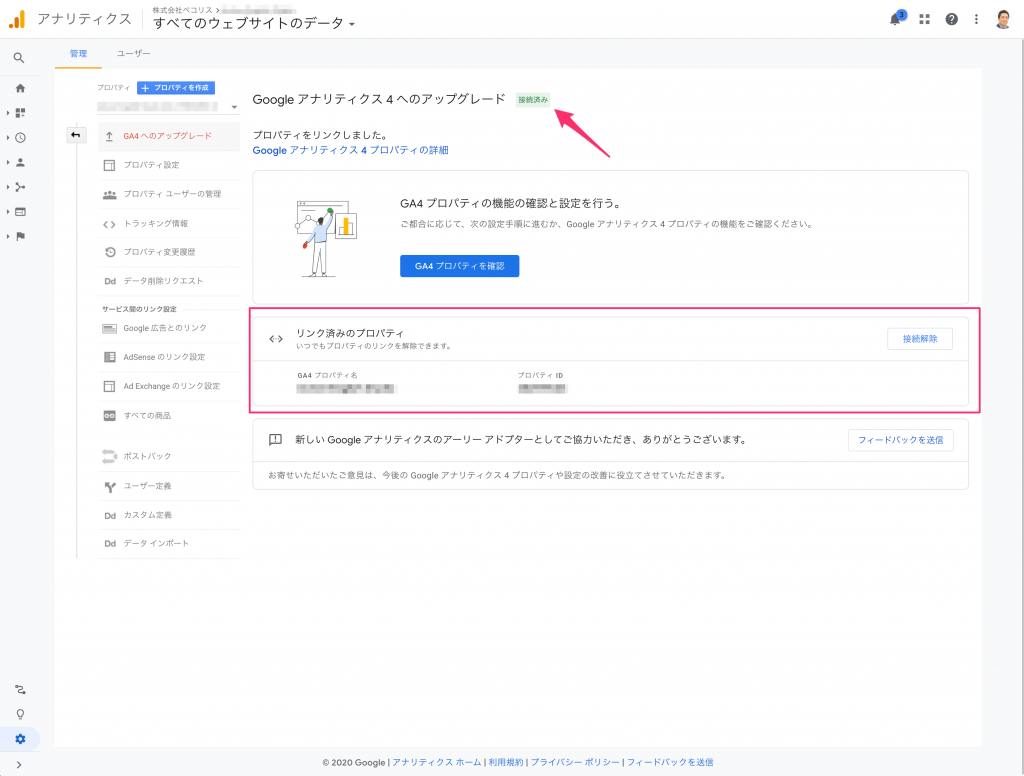
Task: Click feedback speech bubble icon
Action: point(276,440)
